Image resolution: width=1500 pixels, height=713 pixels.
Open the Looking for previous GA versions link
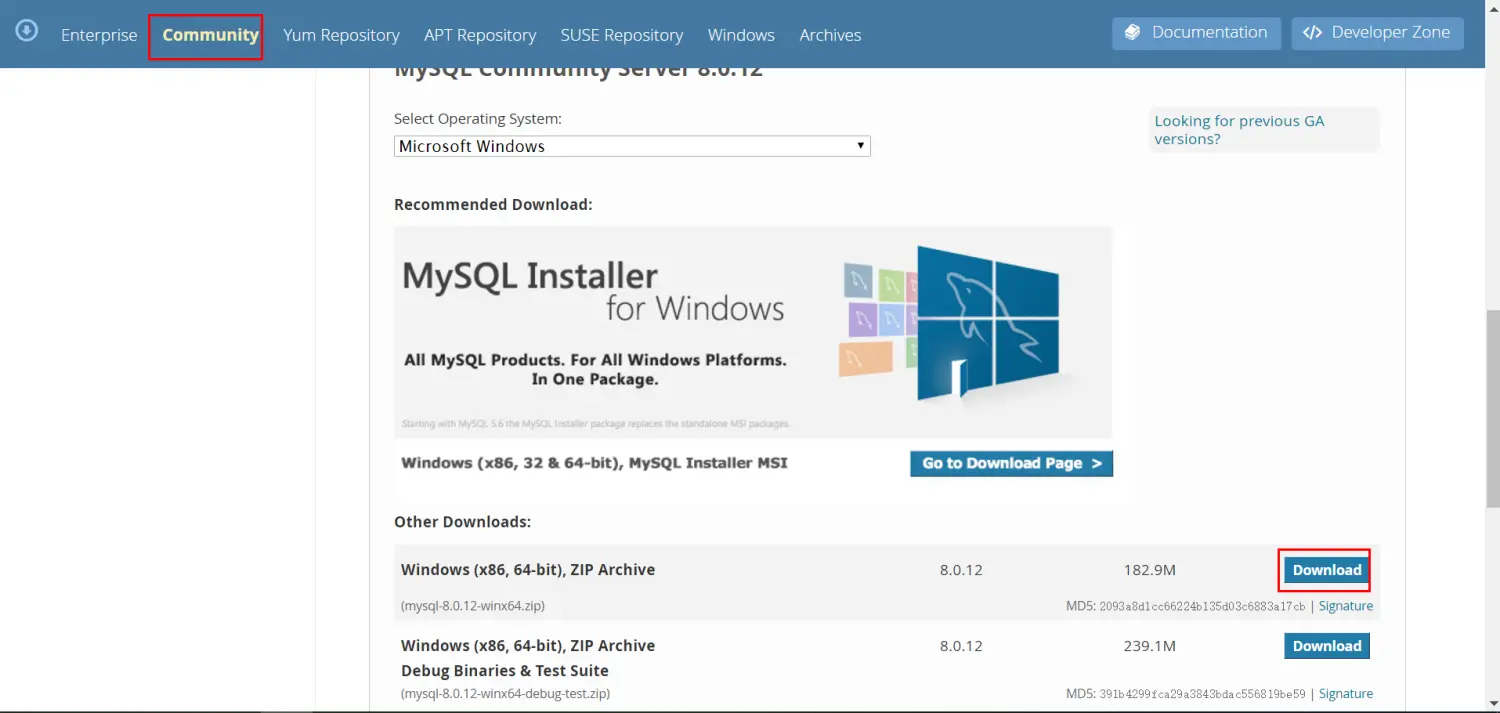[x=1239, y=130]
